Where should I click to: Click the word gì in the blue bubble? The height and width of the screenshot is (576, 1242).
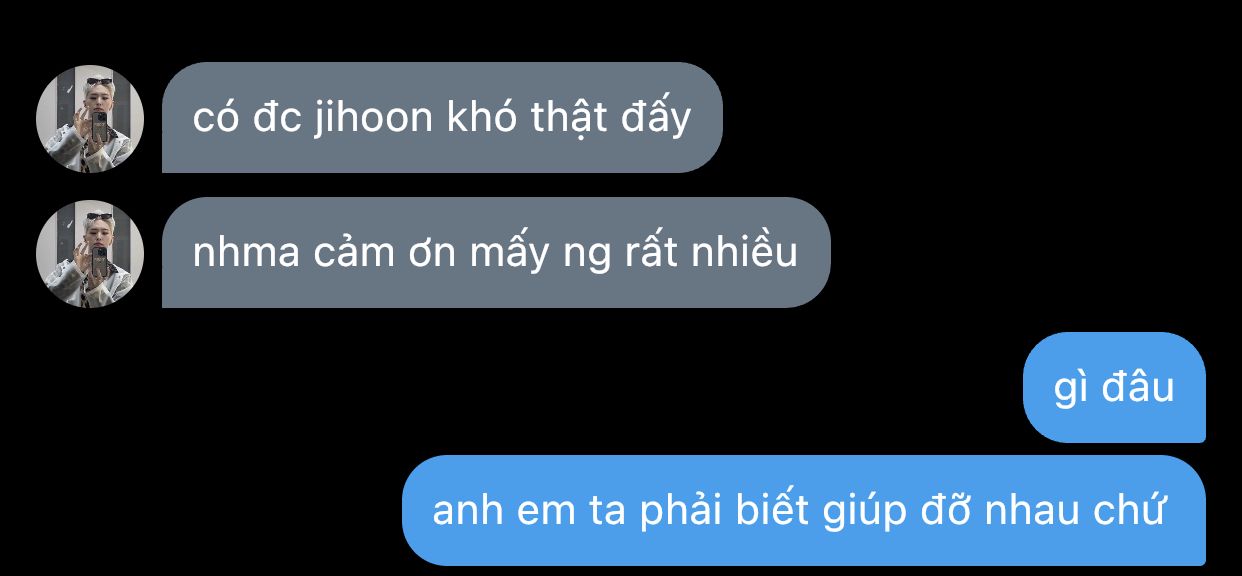[1070, 388]
